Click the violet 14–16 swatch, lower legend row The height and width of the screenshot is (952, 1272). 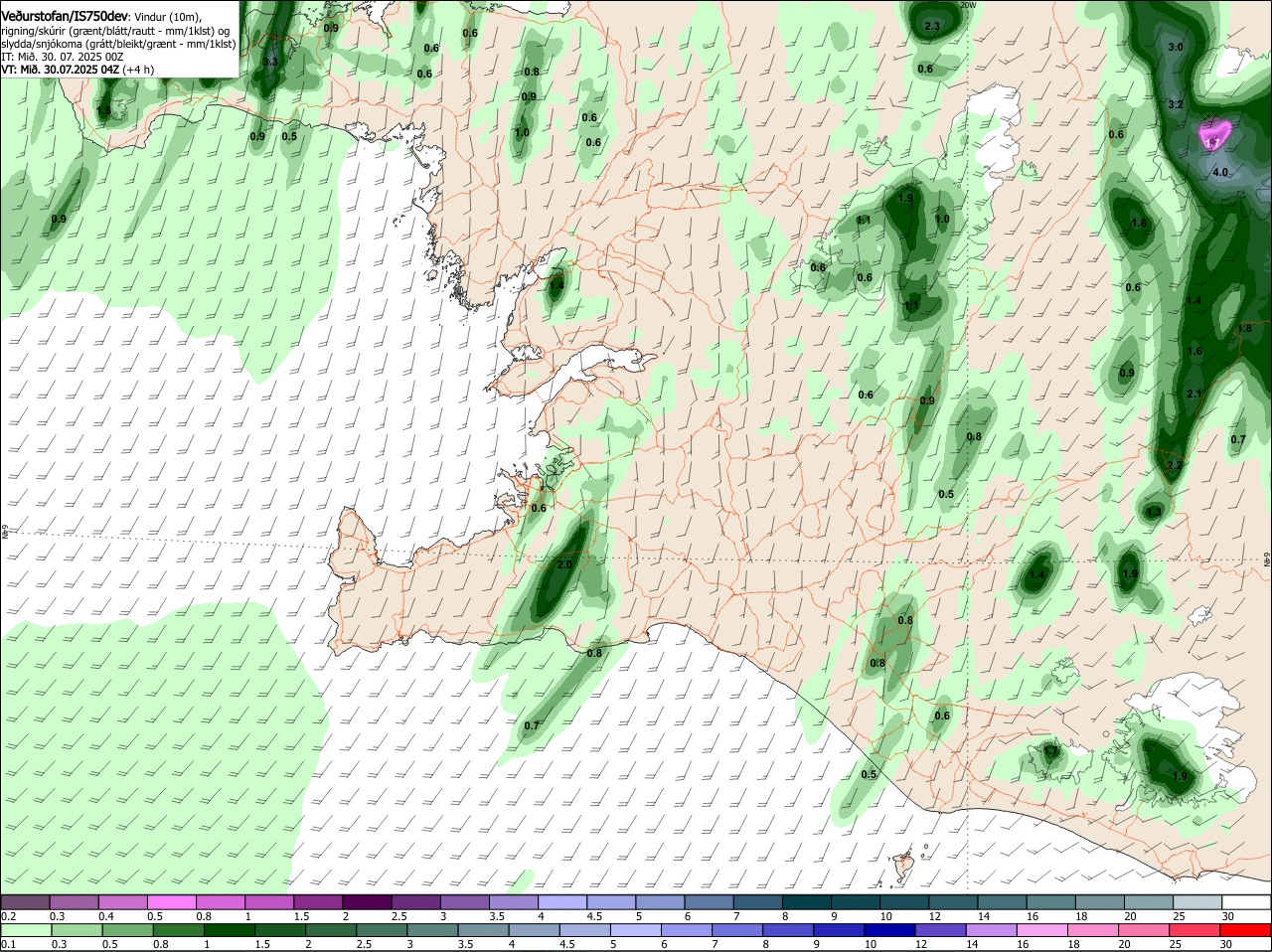[x=994, y=930]
